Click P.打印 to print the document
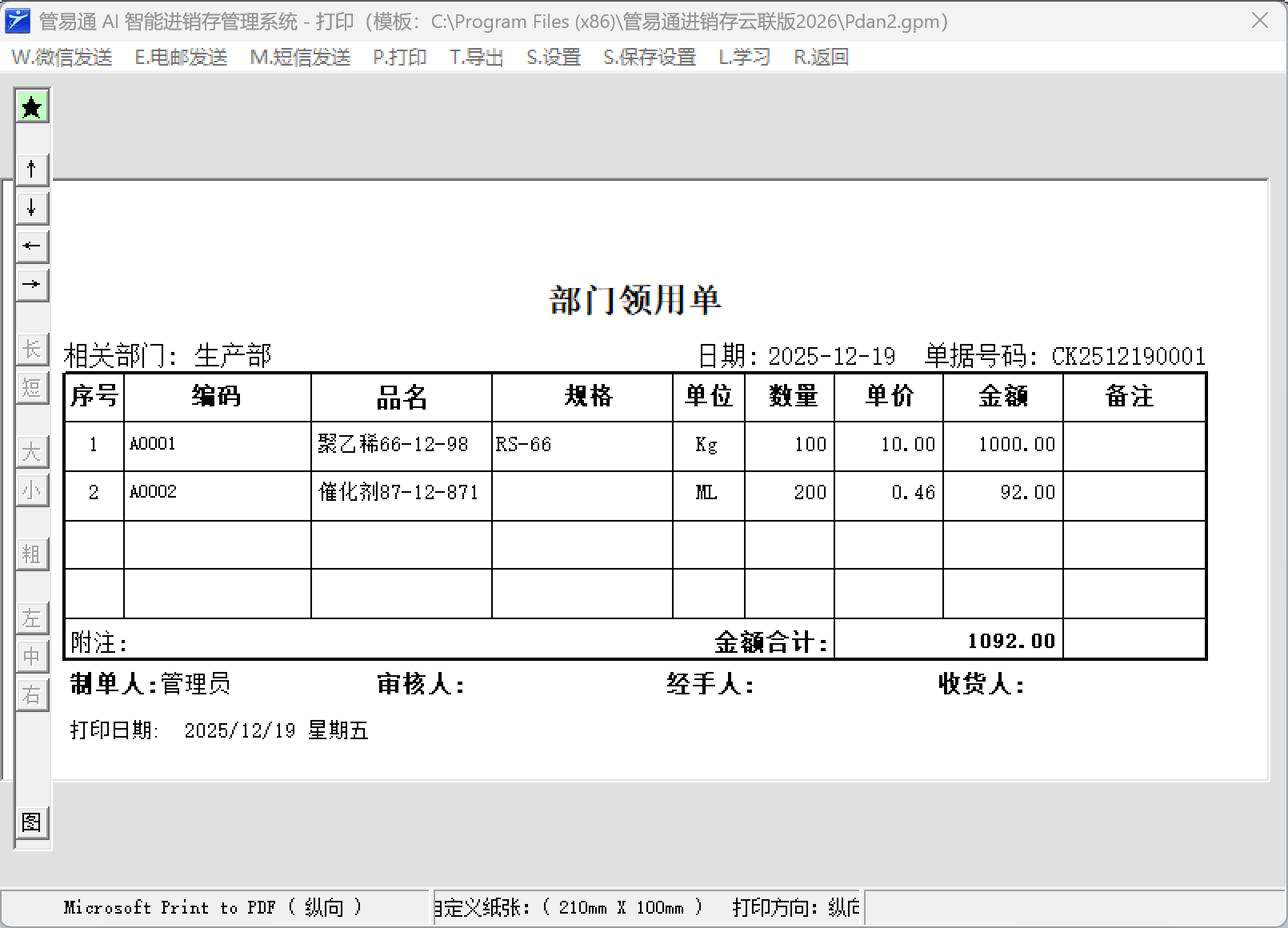1288x928 pixels. 399,58
